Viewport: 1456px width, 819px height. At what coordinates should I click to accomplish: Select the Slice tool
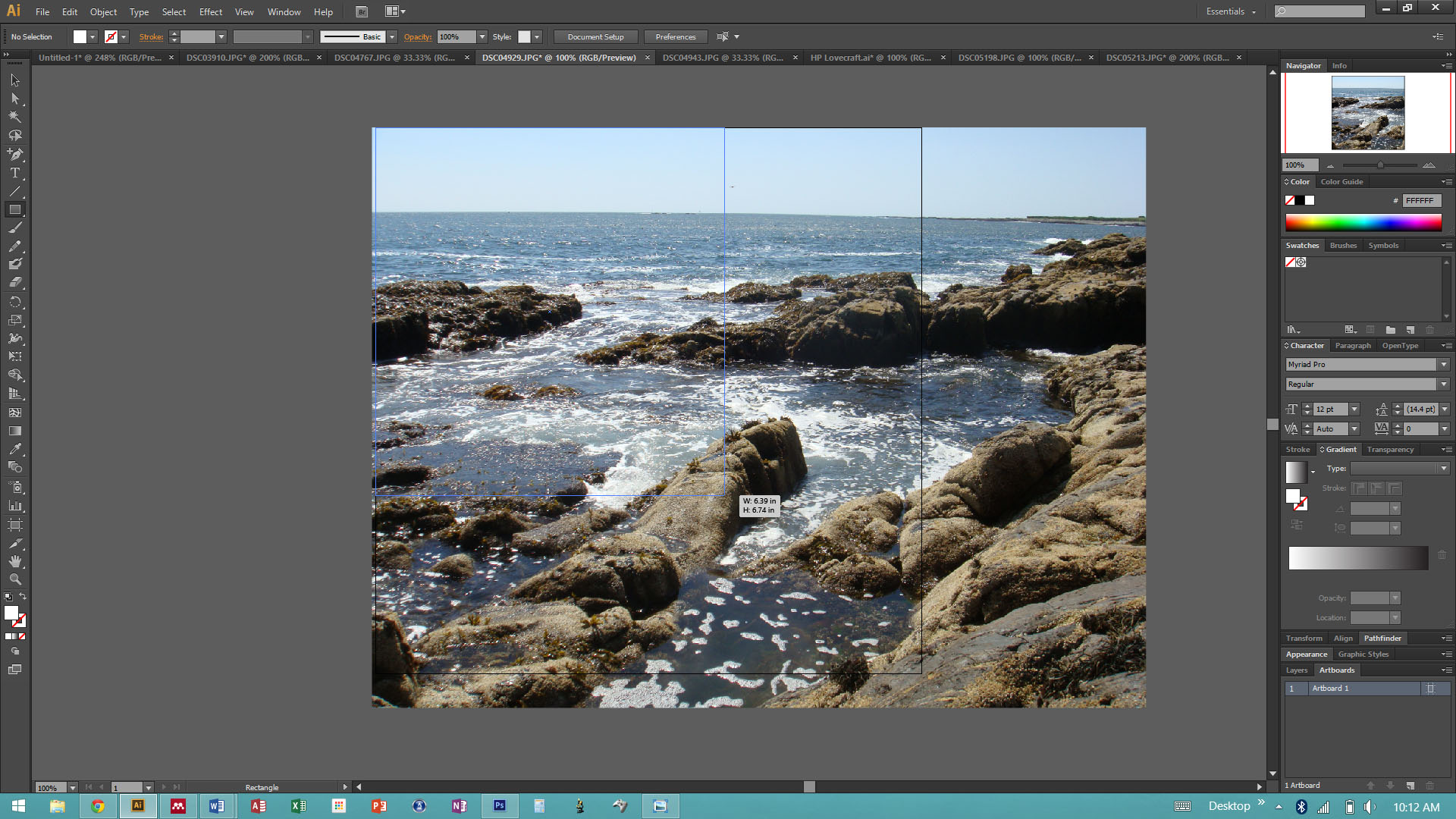(x=14, y=543)
